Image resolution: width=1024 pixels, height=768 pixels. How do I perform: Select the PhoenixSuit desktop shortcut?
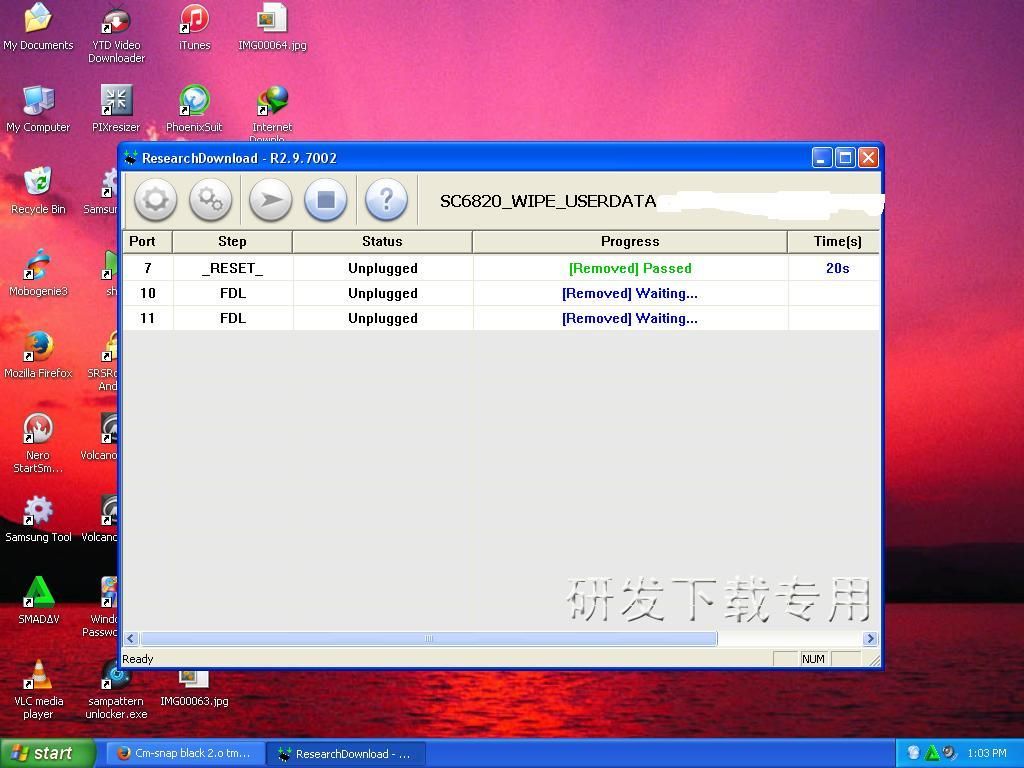194,103
